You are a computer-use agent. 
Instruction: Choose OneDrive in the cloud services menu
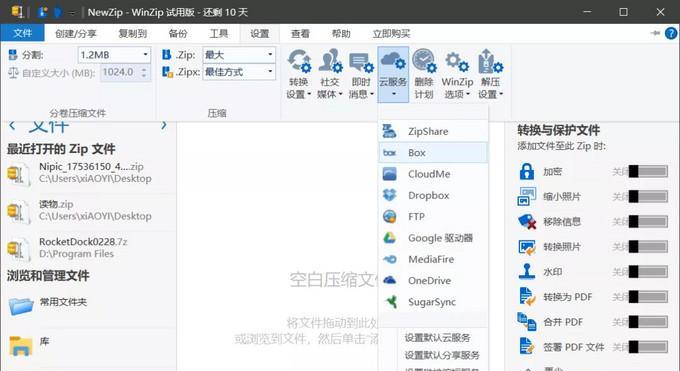(433, 280)
